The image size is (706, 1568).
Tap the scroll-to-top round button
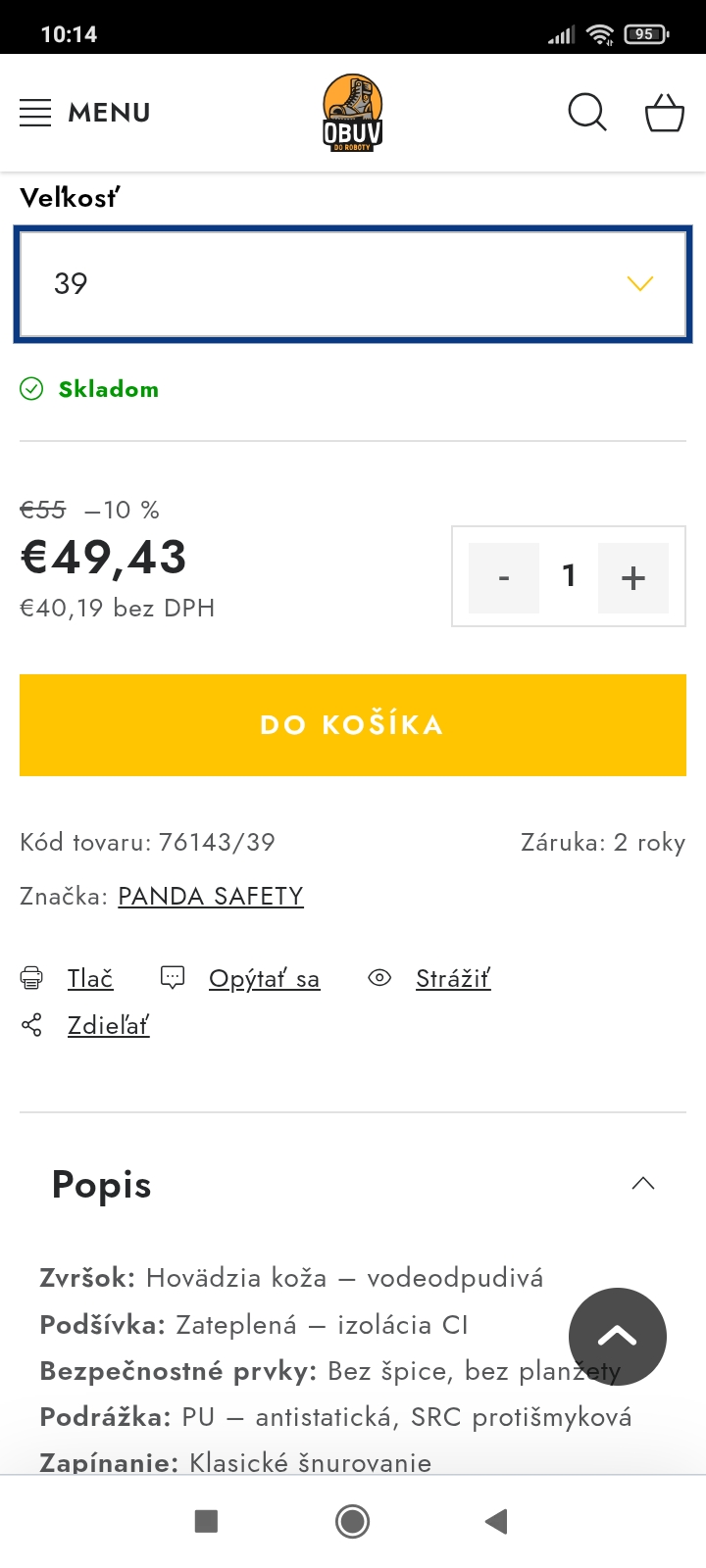618,1336
